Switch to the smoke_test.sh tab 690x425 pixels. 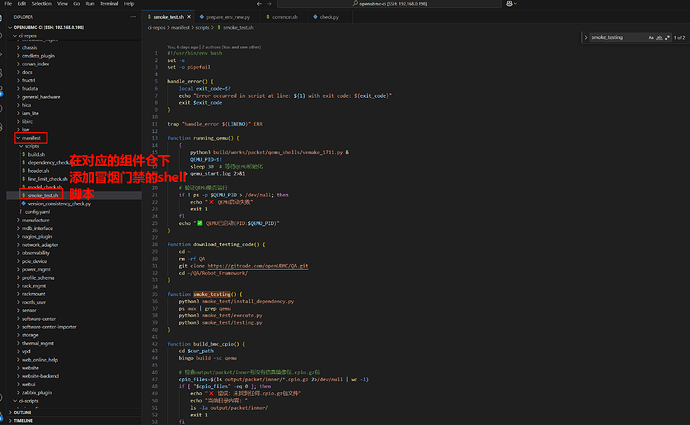tap(169, 17)
